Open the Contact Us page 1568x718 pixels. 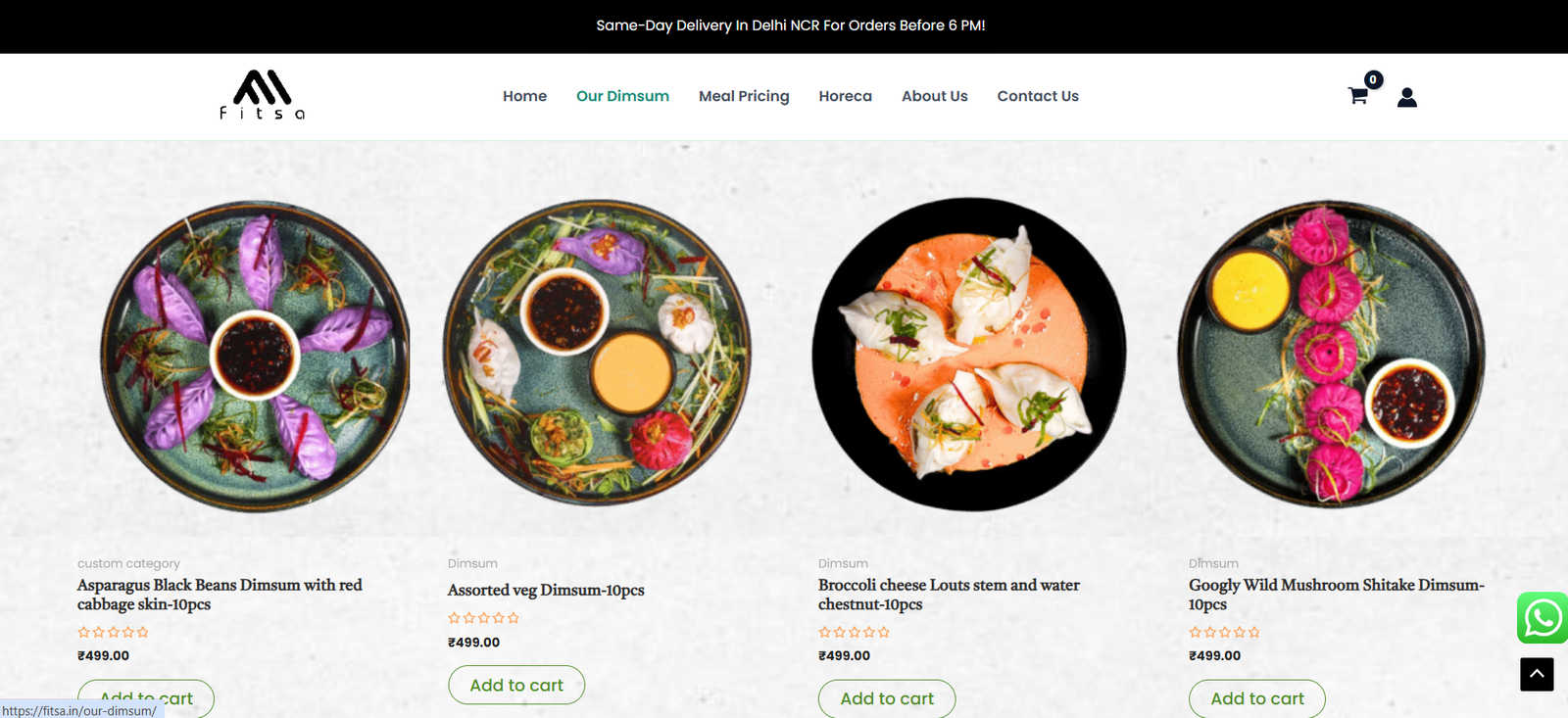pos(1038,96)
